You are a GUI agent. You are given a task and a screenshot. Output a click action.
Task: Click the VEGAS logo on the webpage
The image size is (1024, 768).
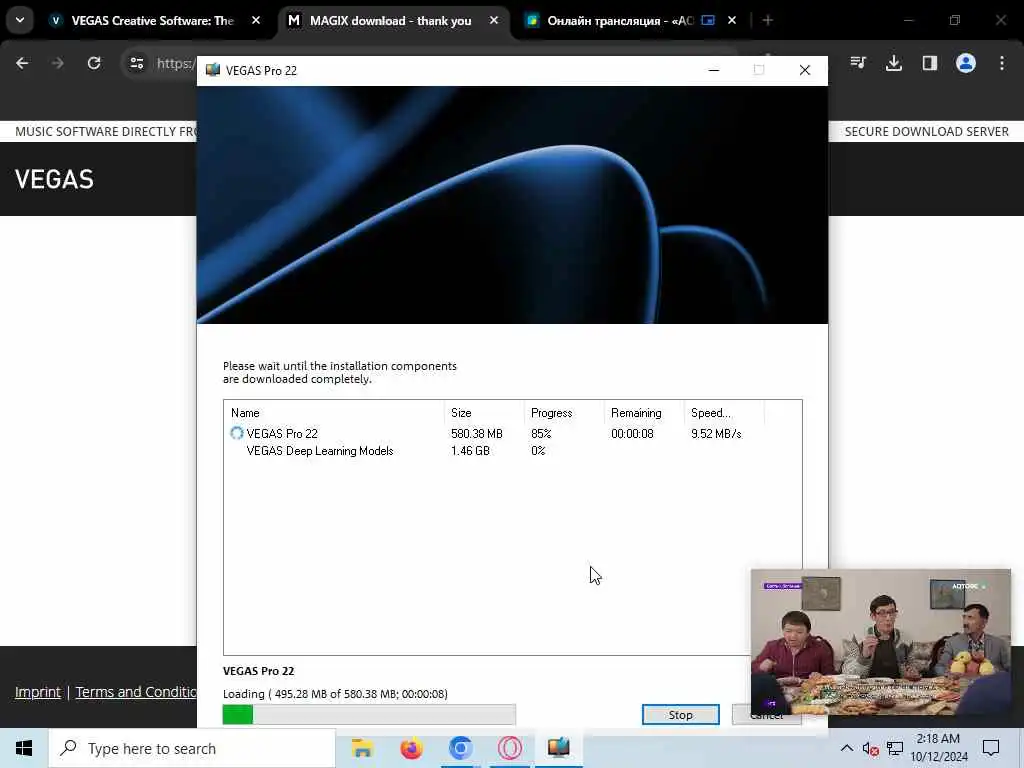(x=54, y=179)
